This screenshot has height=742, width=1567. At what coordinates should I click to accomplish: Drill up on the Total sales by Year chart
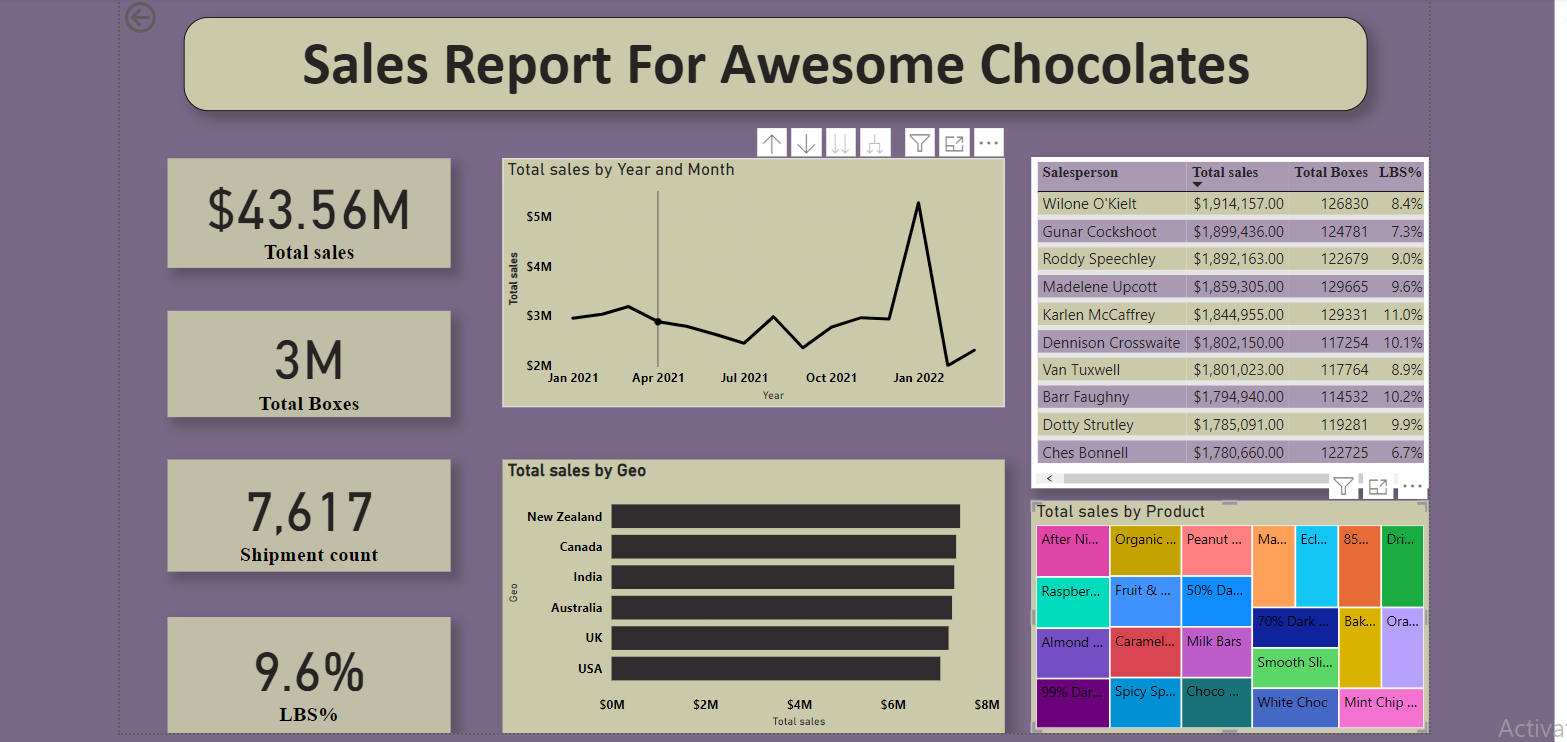tap(772, 142)
